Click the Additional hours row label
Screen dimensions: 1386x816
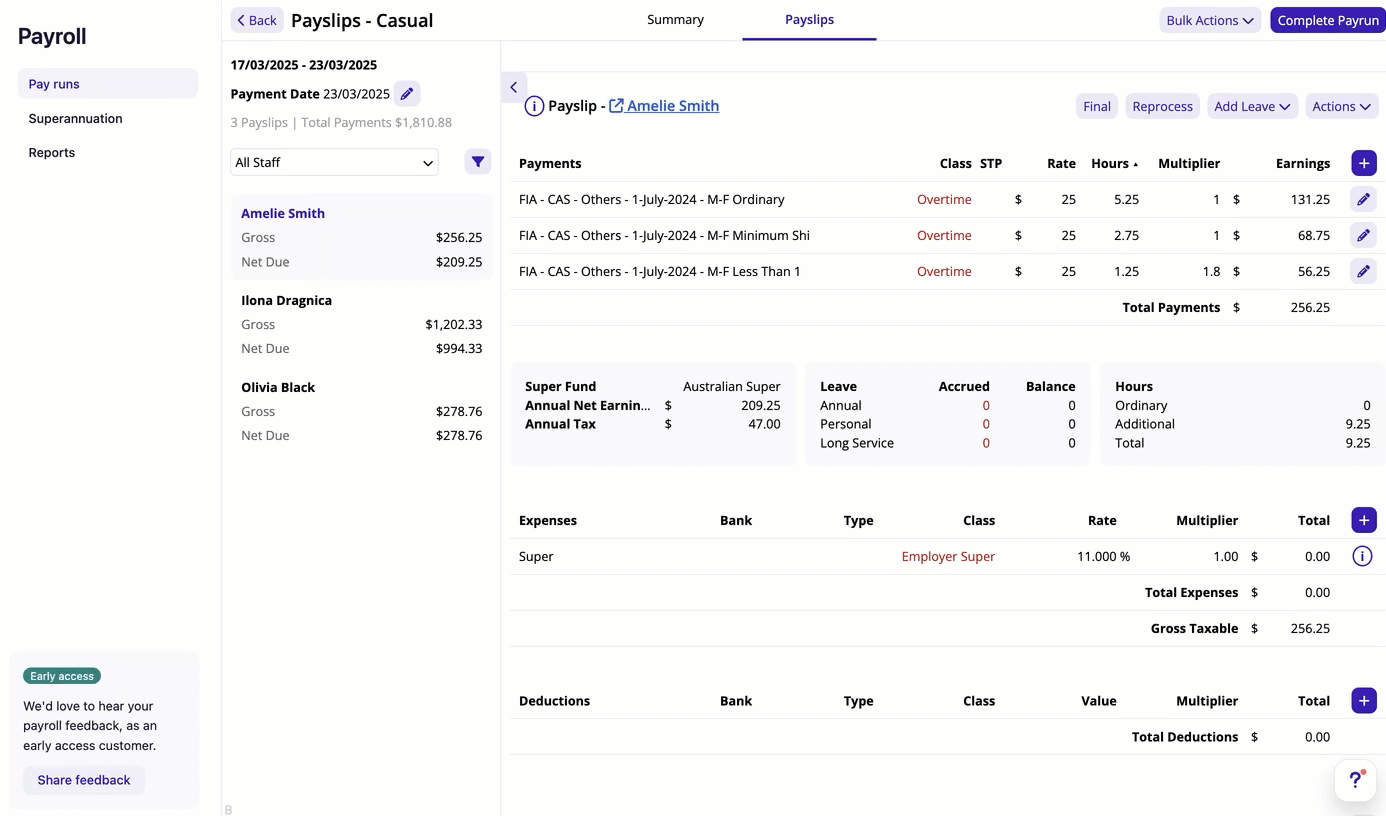[1145, 424]
